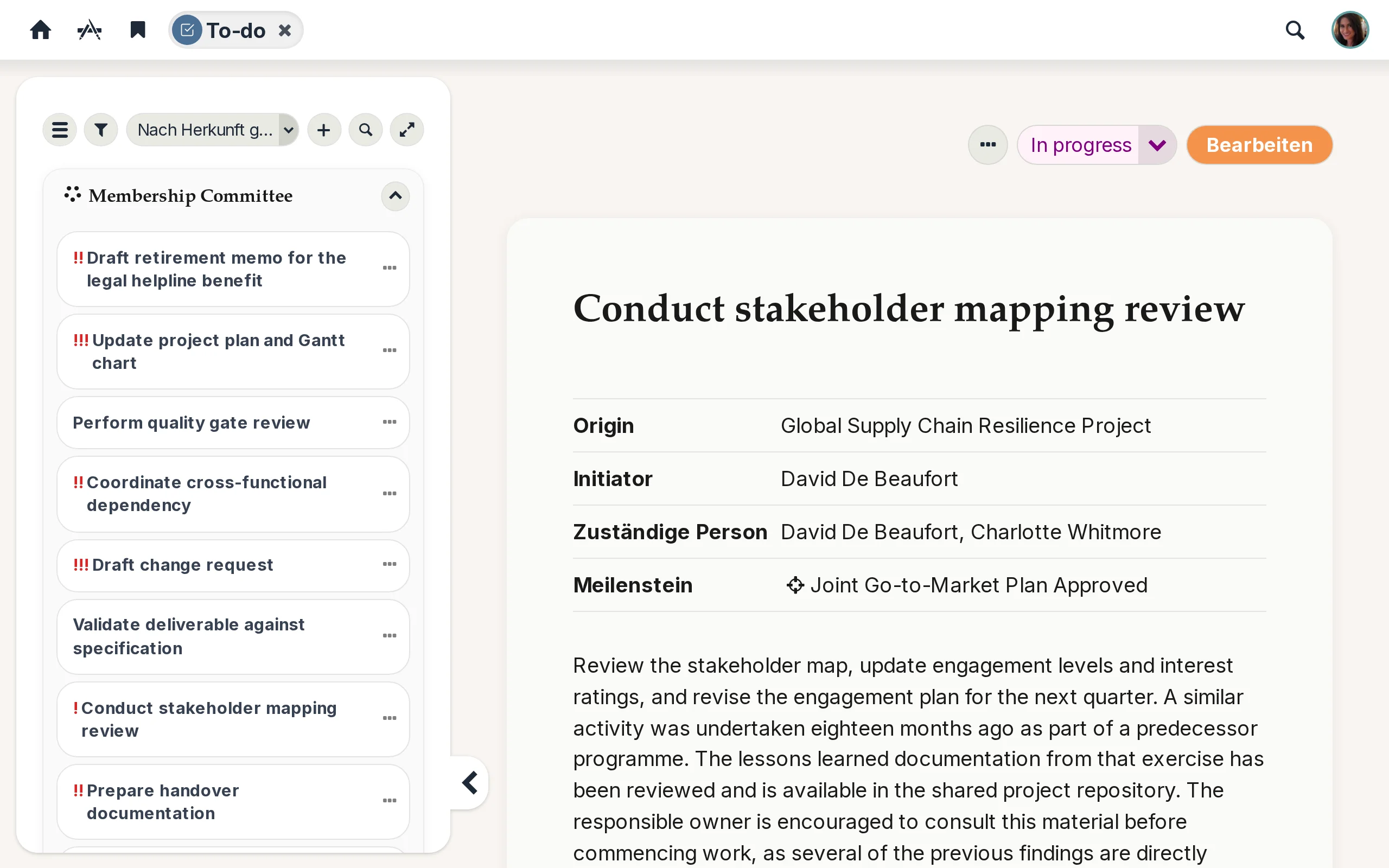This screenshot has height=868, width=1389.
Task: Collapse sidebar with left chevron
Action: click(x=470, y=782)
